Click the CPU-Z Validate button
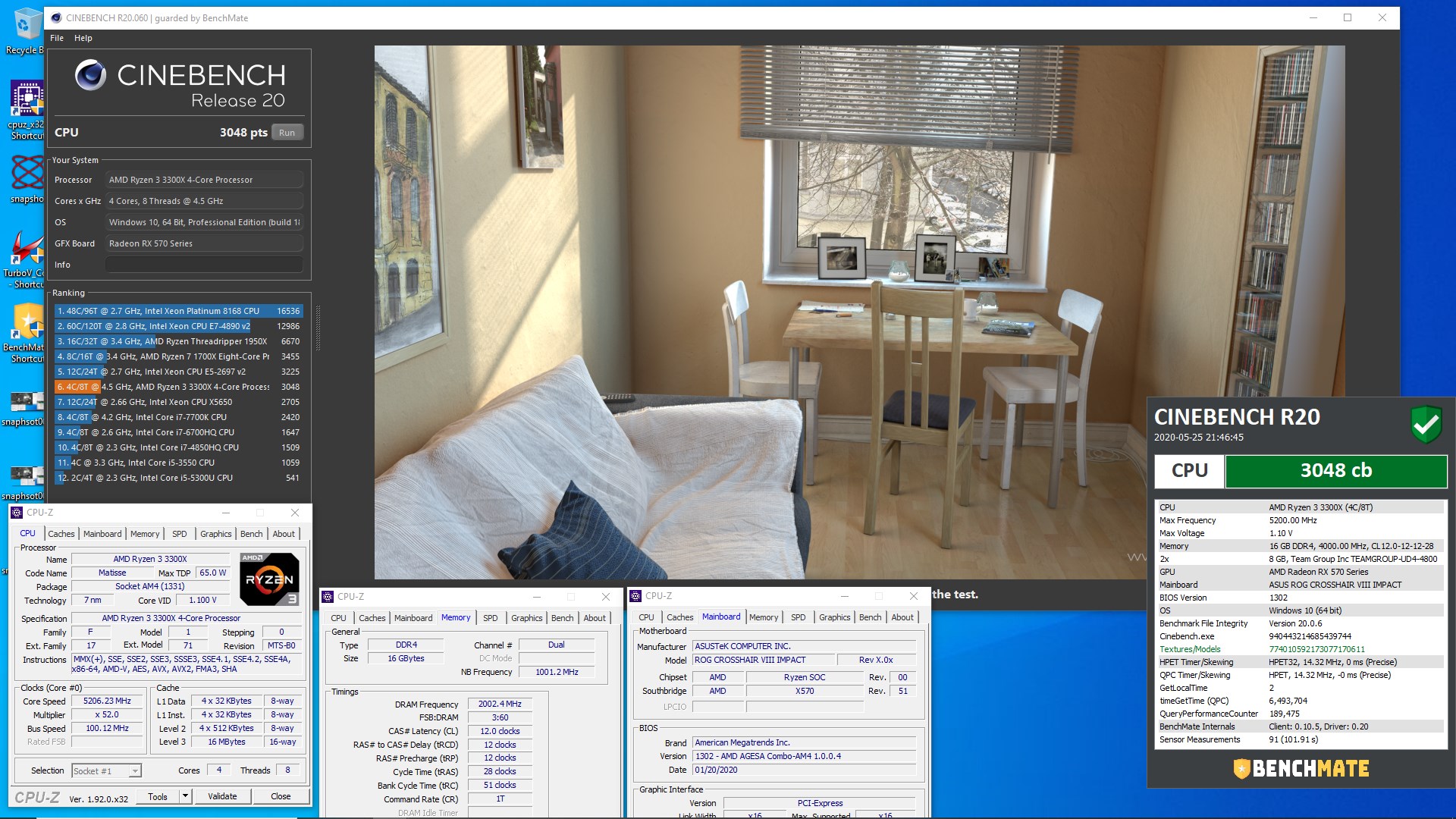The height and width of the screenshot is (819, 1456). [x=222, y=796]
